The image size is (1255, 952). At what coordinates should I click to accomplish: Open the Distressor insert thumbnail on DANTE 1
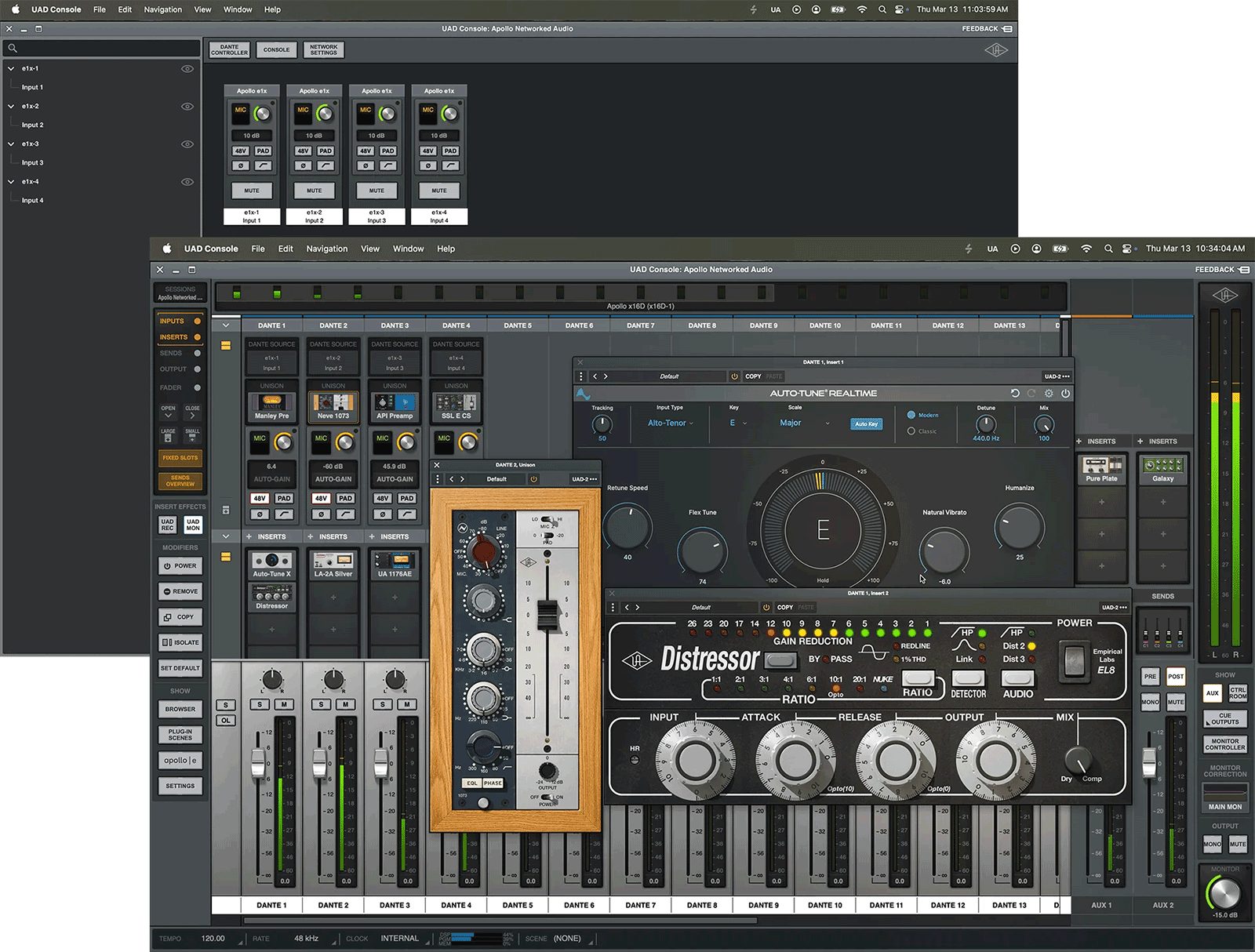[x=271, y=597]
